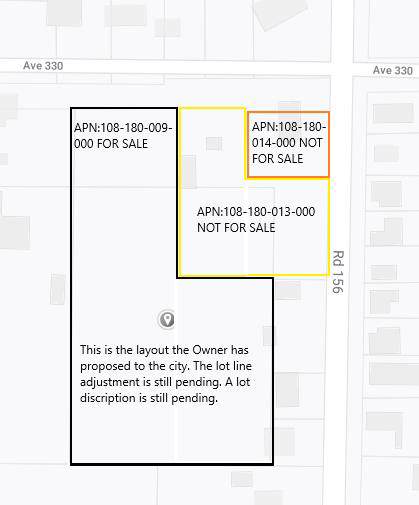Click the APN:108-180-014-000 NOT FOR SALE label
Image resolution: width=419 pixels, height=505 pixels.
point(289,143)
